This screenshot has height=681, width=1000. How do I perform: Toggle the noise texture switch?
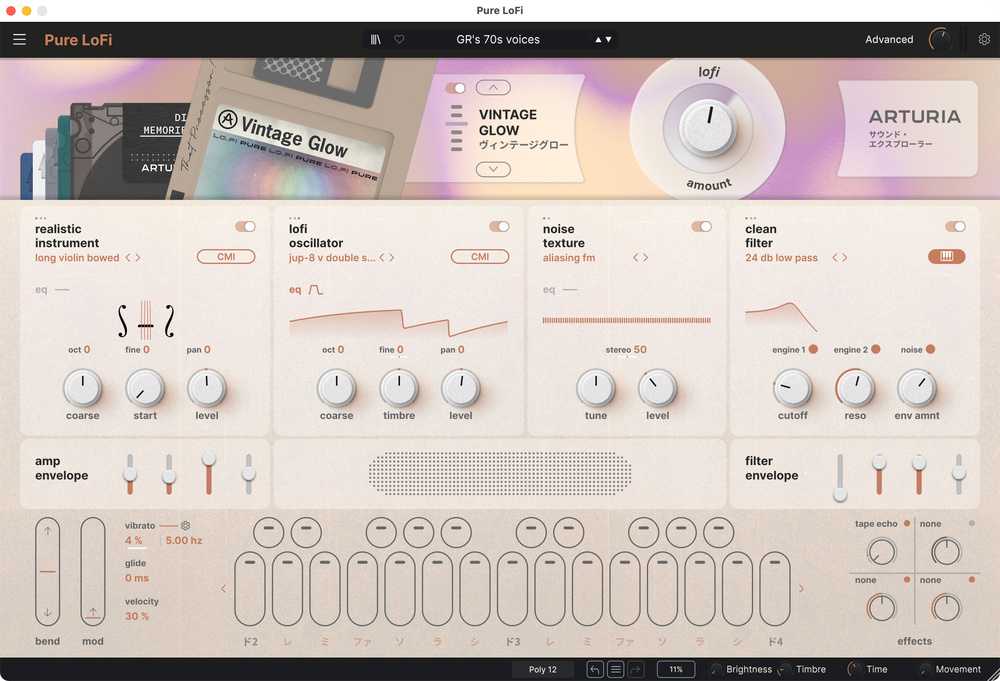[x=701, y=226]
